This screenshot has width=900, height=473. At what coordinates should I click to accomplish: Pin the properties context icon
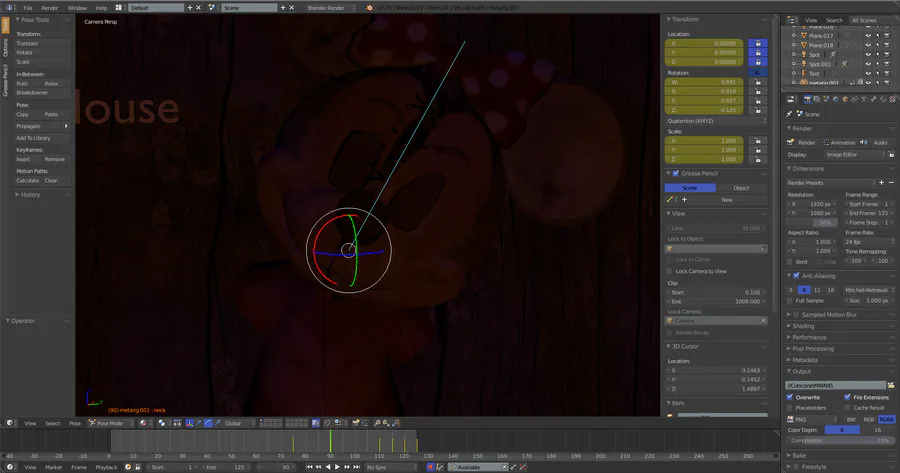789,114
